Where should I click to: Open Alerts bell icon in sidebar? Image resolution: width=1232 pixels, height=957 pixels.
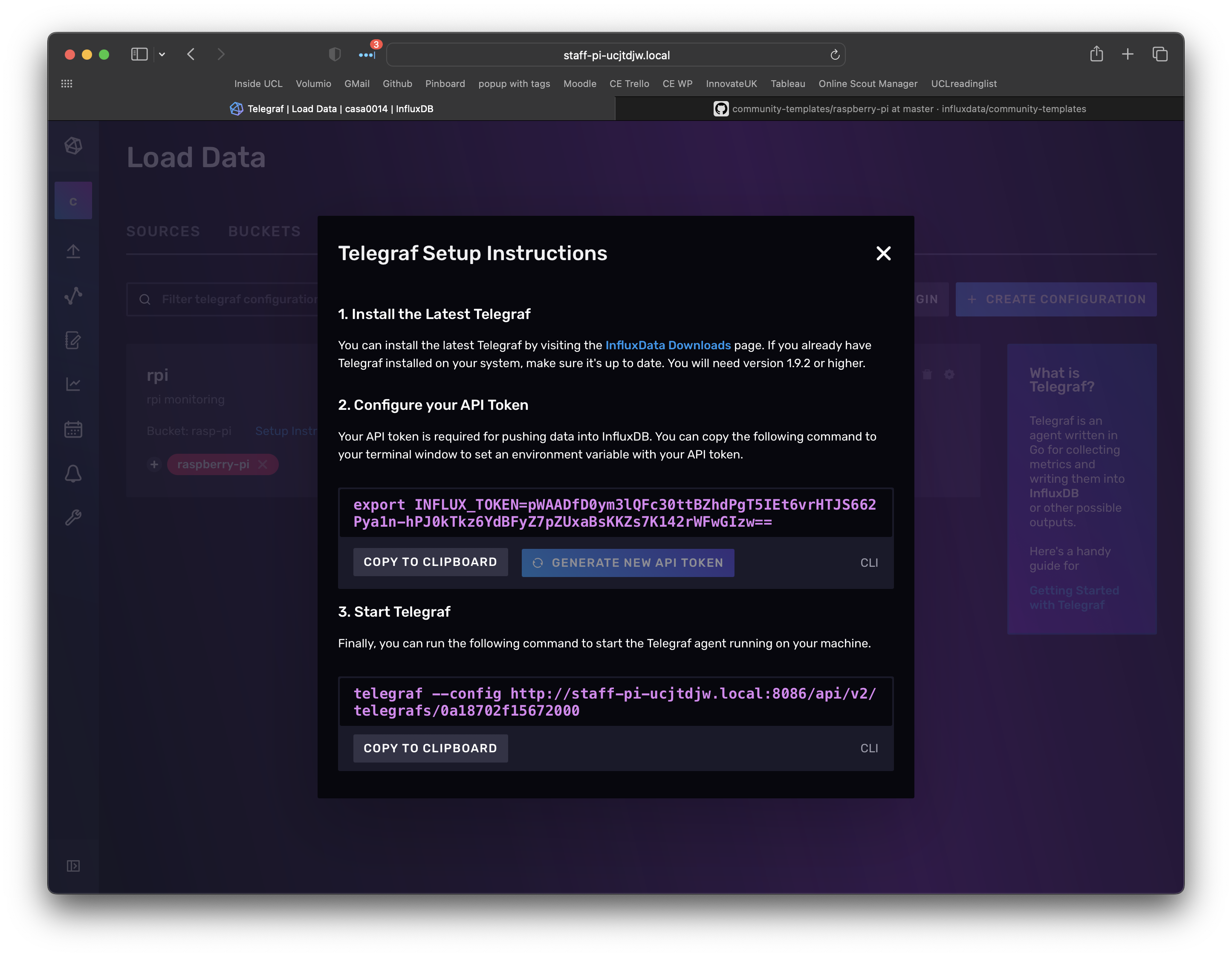pyautogui.click(x=73, y=473)
